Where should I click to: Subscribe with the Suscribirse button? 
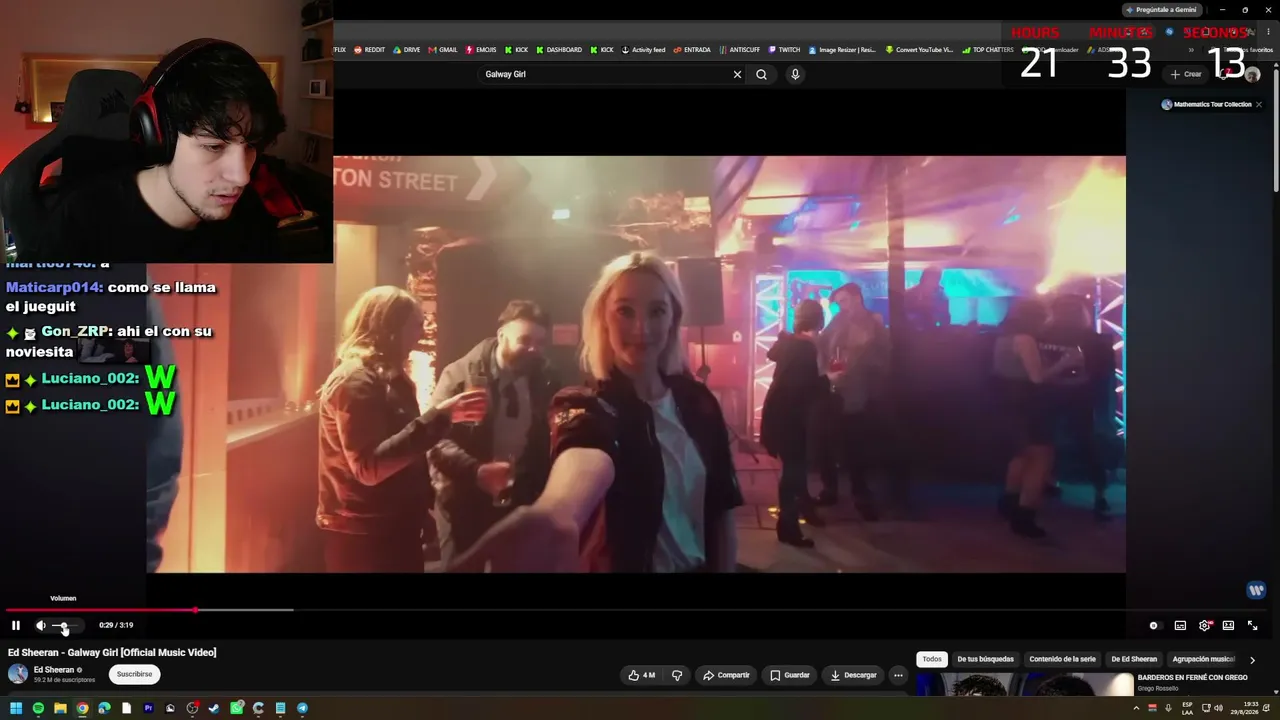[134, 674]
